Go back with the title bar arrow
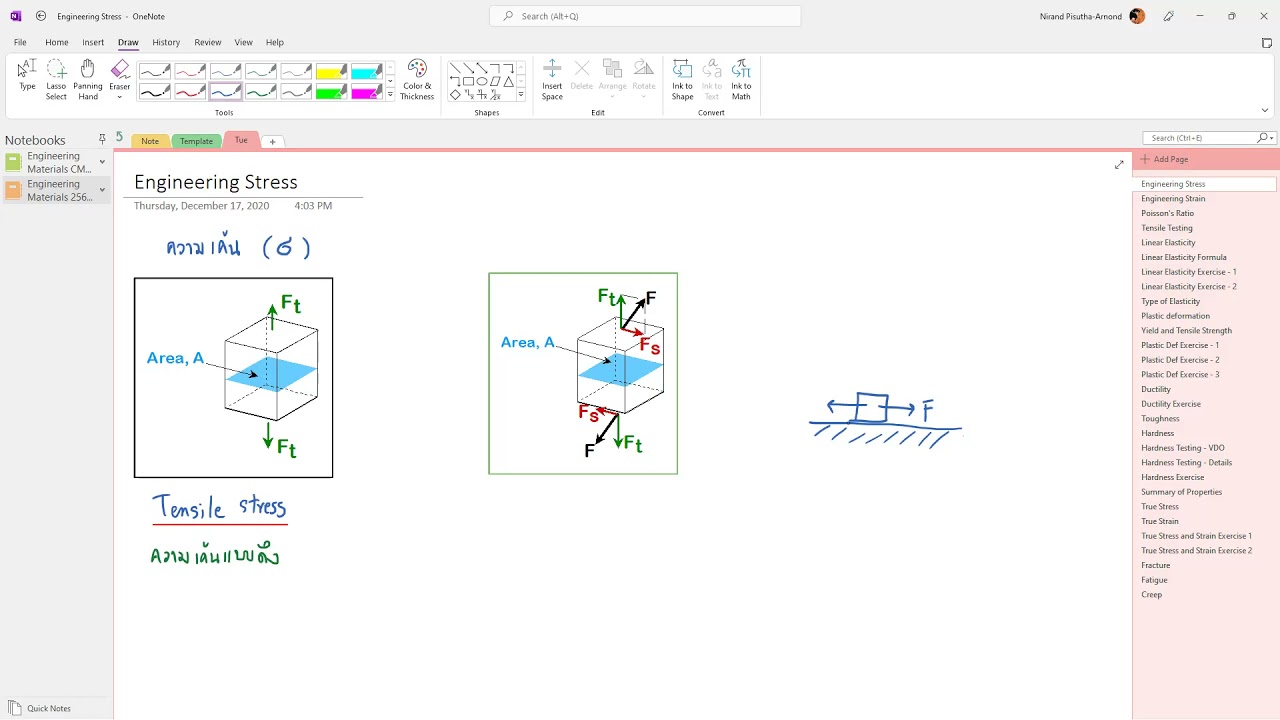The width and height of the screenshot is (1280, 720). click(x=40, y=16)
